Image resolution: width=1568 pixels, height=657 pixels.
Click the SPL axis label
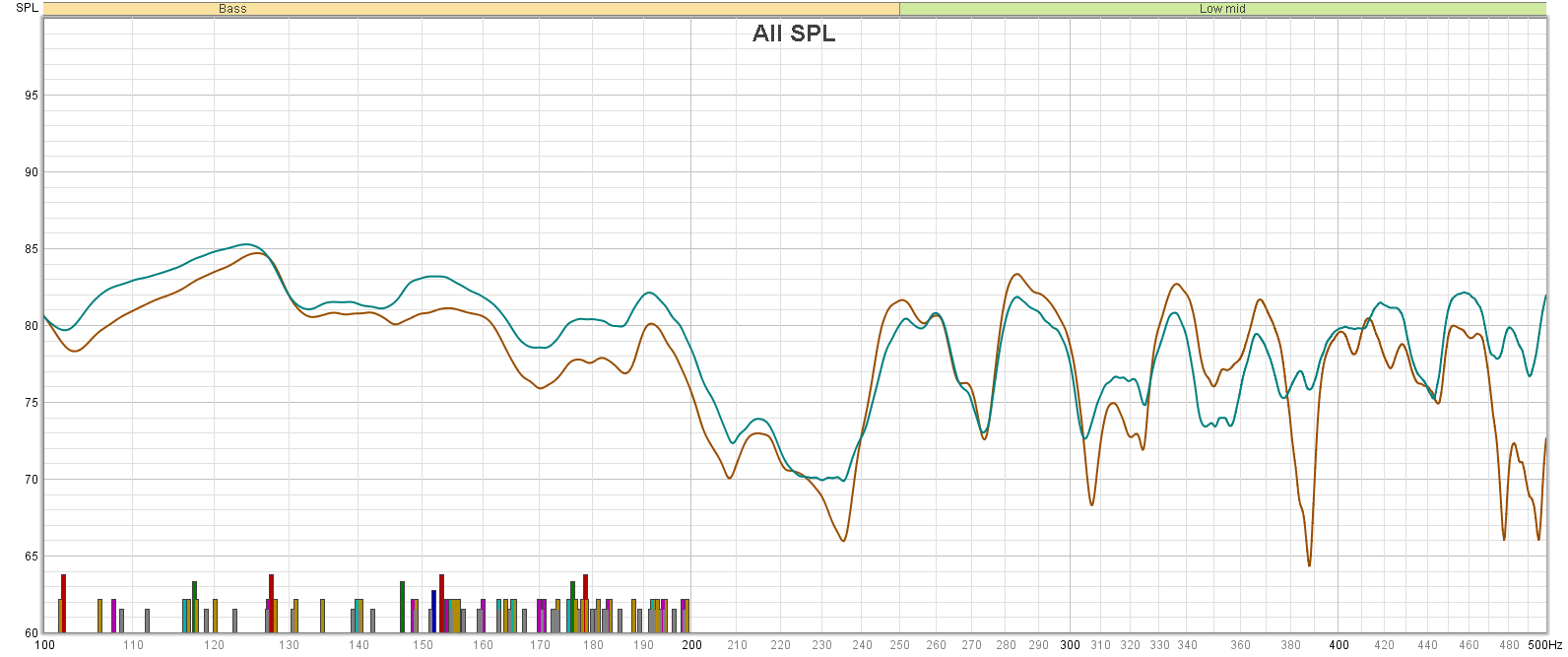pos(27,8)
